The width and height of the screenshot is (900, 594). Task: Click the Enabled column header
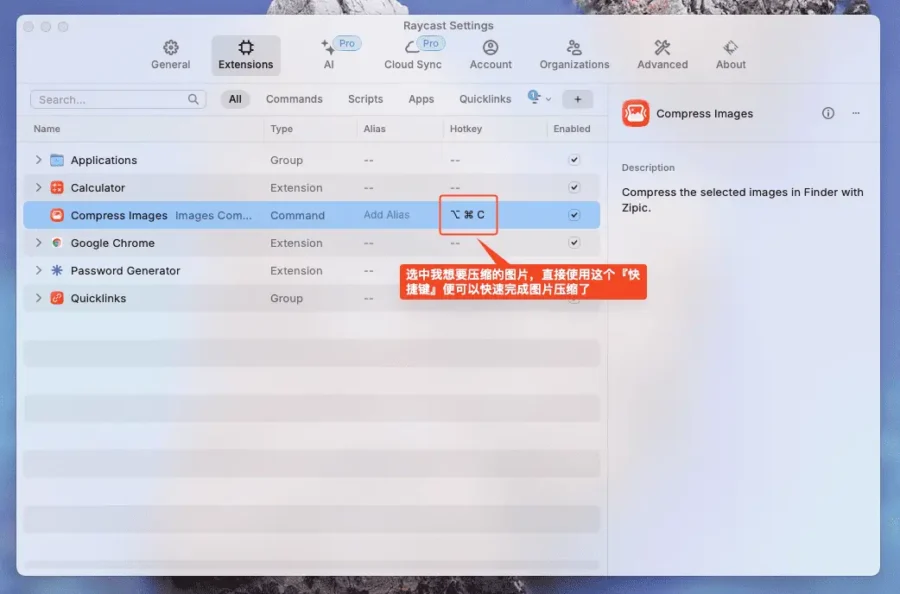572,129
